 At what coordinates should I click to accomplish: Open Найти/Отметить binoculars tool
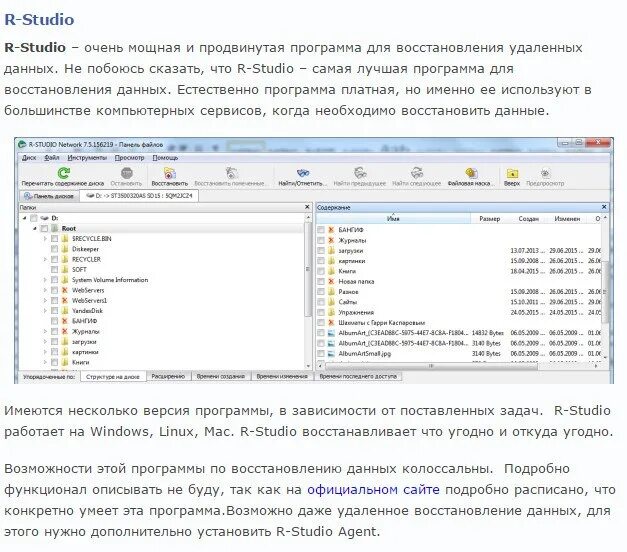(303, 173)
